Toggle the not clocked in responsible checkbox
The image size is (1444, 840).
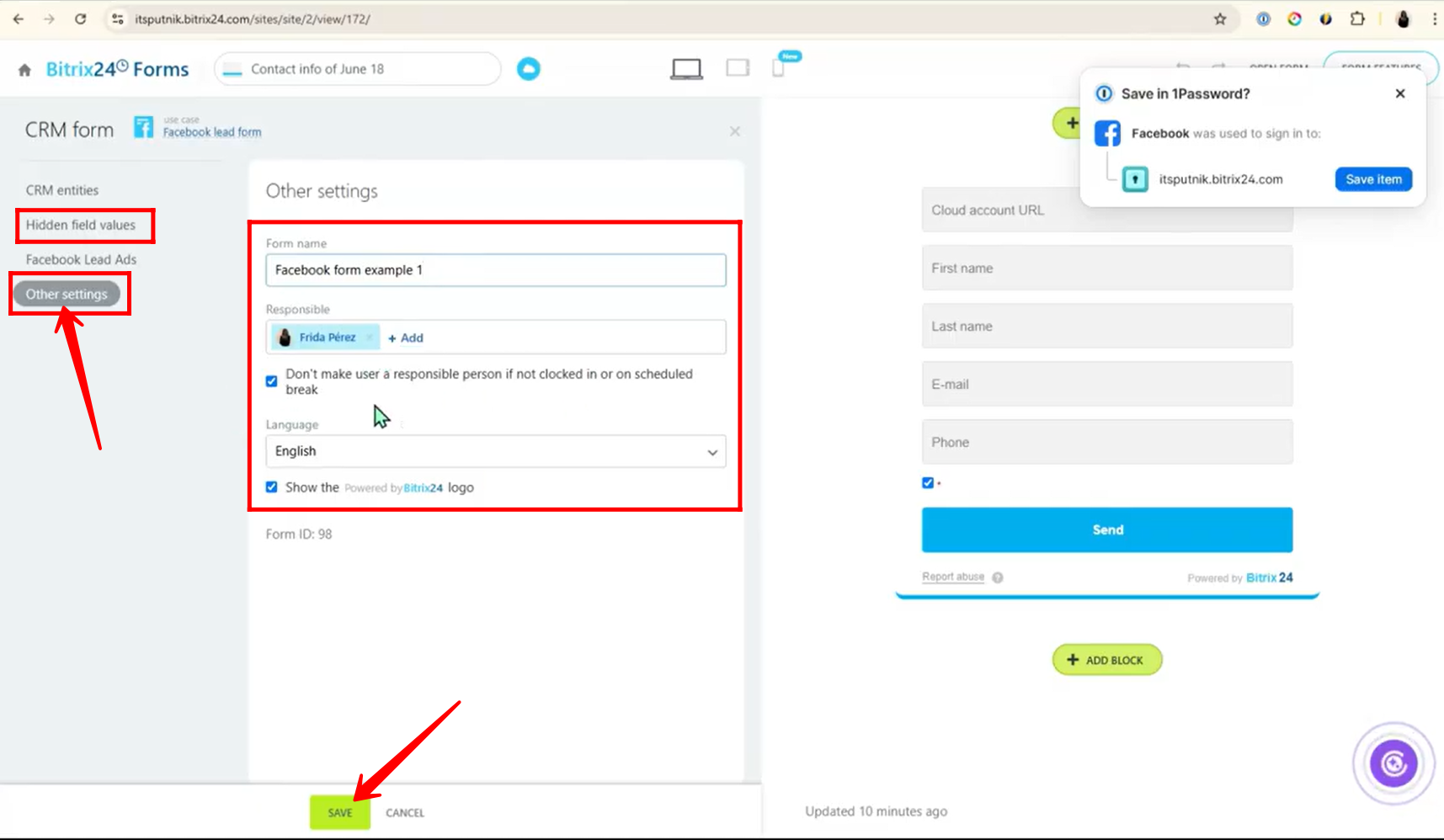272,381
